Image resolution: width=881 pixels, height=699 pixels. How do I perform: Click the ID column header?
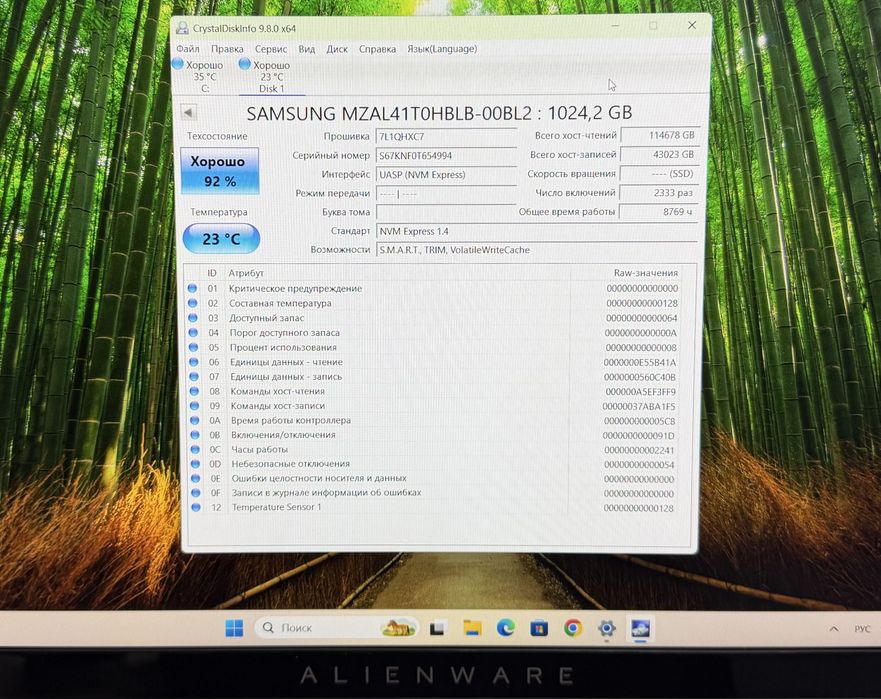pyautogui.click(x=212, y=273)
